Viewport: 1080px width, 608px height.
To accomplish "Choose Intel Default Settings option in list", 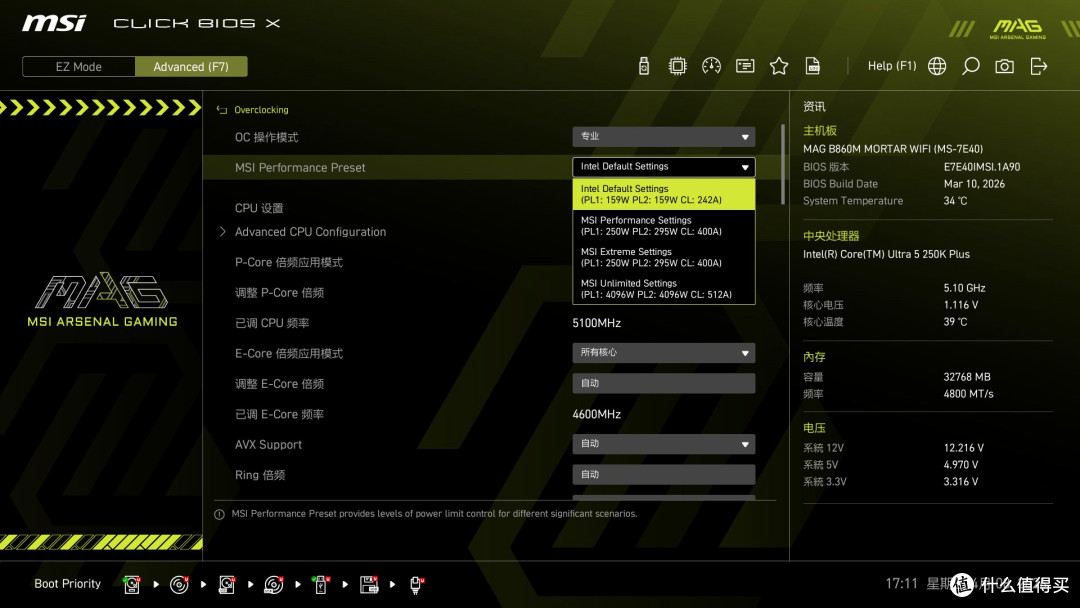I will click(x=664, y=194).
